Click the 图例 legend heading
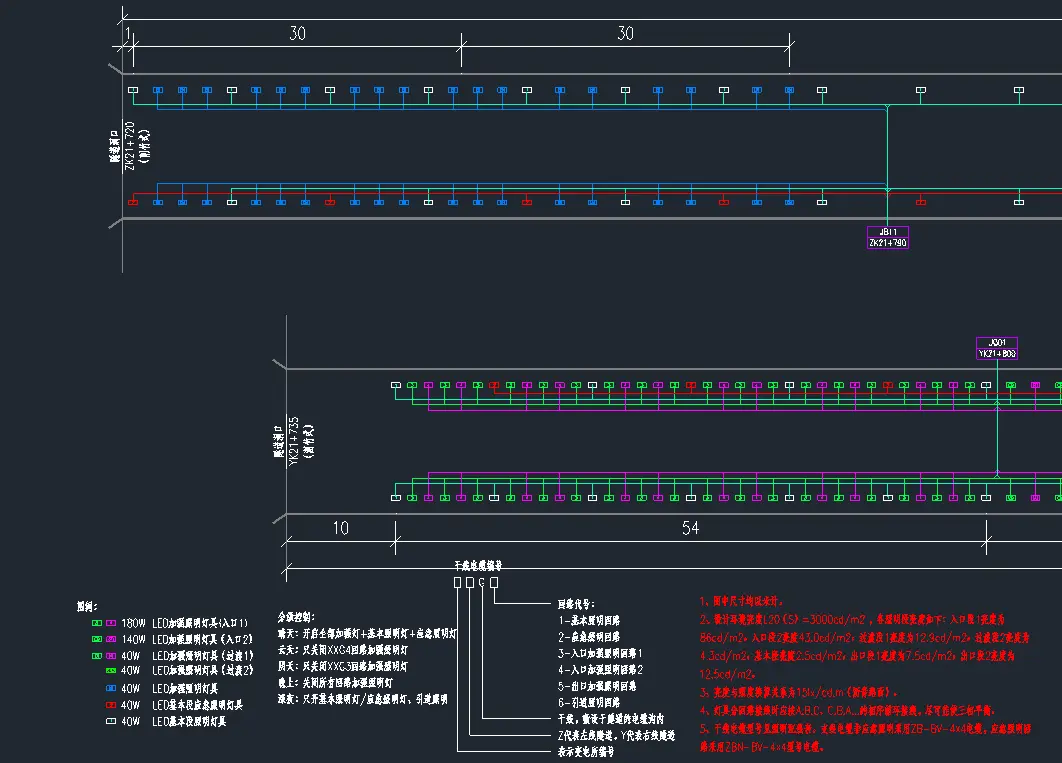The image size is (1062, 763). pos(87,606)
